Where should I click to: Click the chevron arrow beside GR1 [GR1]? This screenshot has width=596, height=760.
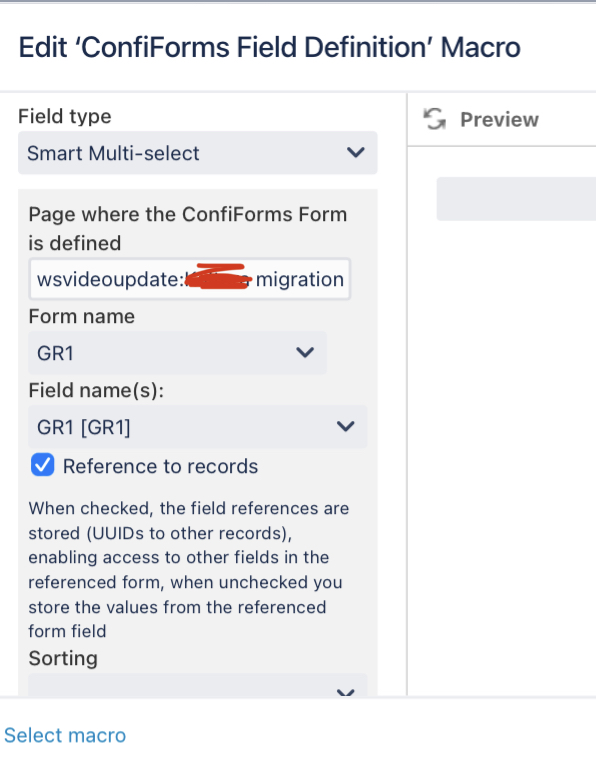tap(346, 427)
